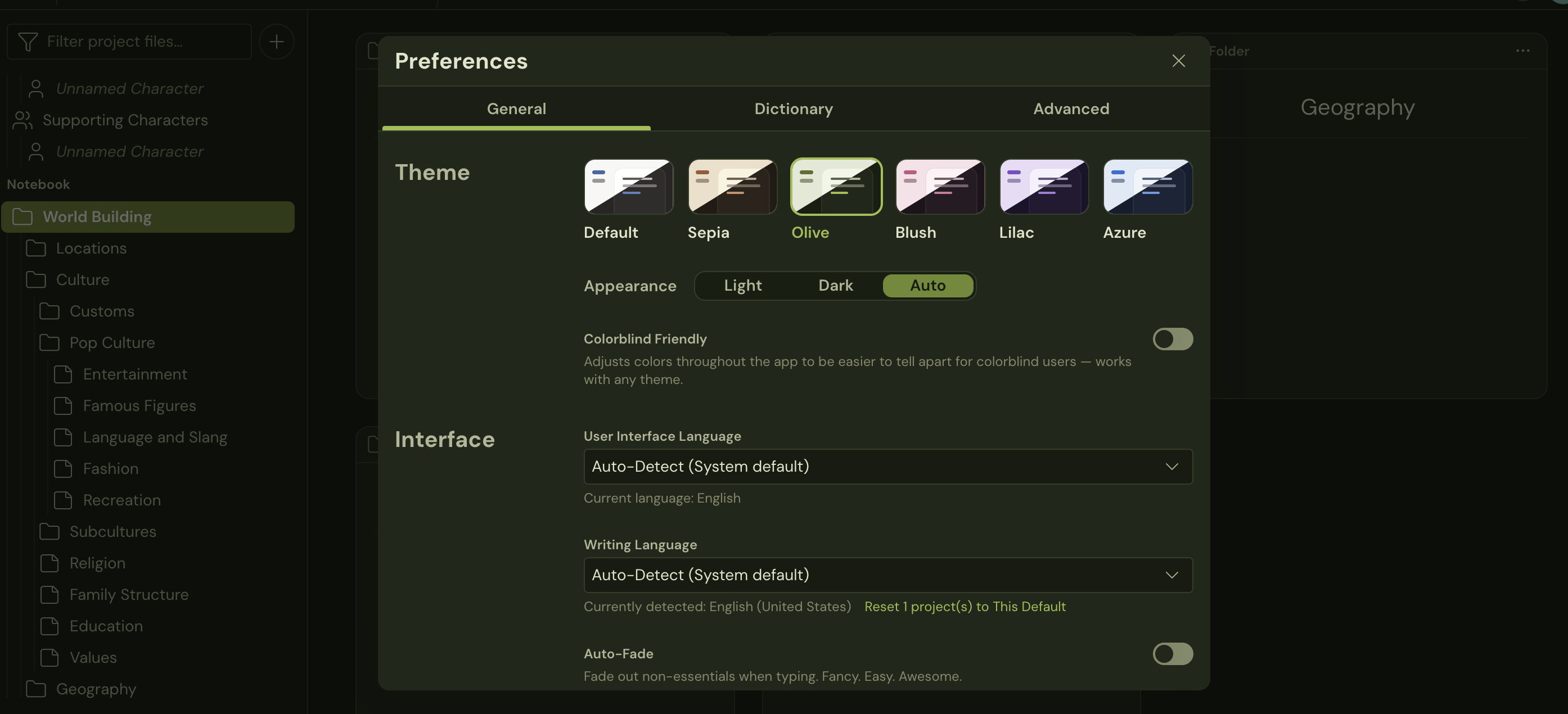
Task: Click the Education document icon
Action: (x=49, y=626)
